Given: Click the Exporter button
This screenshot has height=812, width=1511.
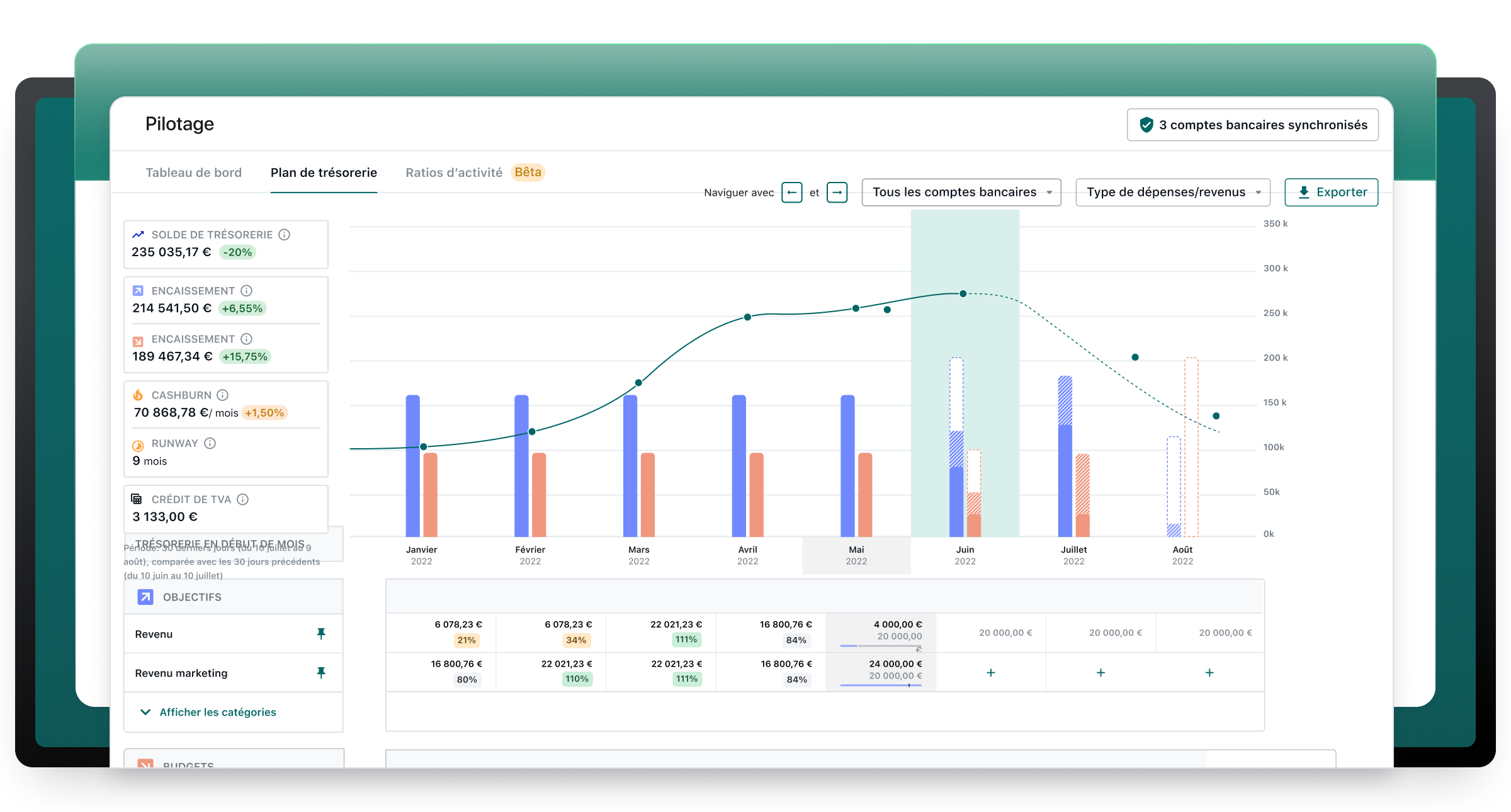Looking at the screenshot, I should click(x=1331, y=192).
